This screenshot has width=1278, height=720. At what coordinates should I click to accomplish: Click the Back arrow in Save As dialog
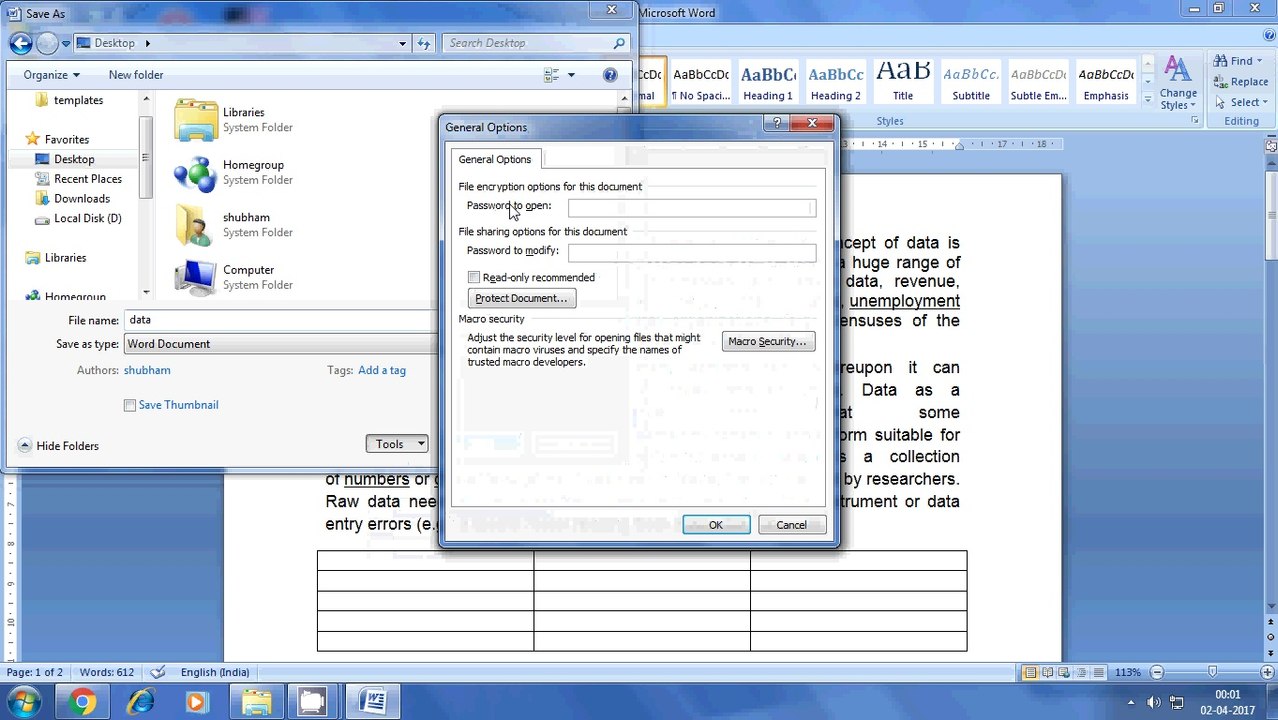pos(20,43)
